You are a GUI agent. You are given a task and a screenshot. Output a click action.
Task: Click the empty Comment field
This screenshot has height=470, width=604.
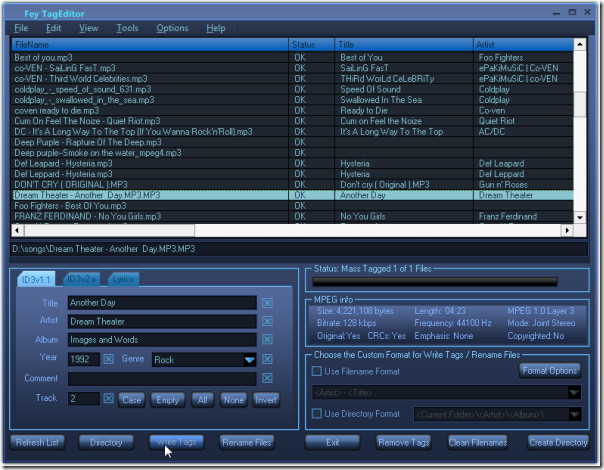point(162,378)
